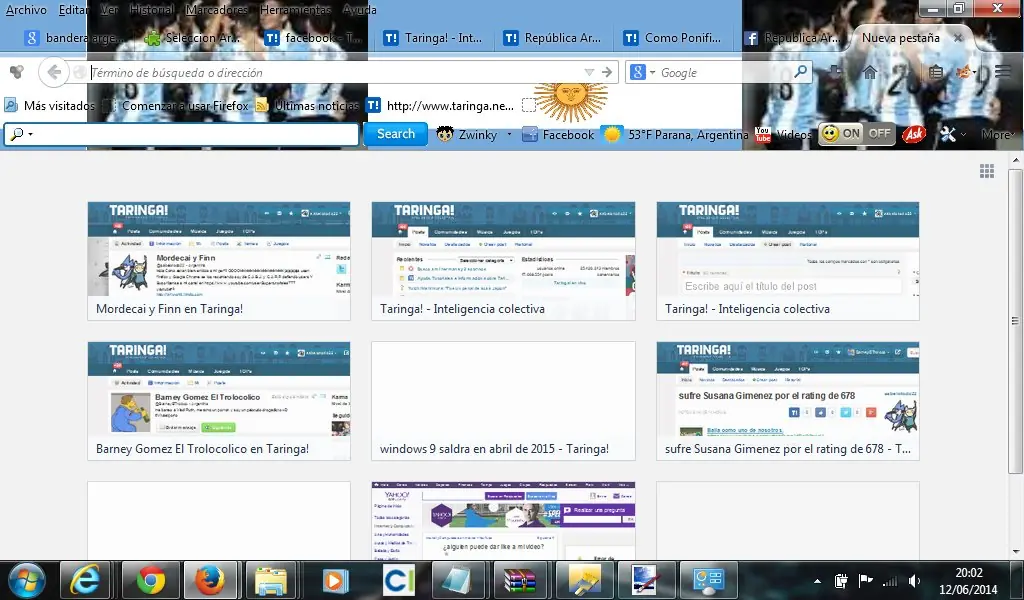
Task: Launch Internet Explorer from taskbar
Action: [x=85, y=580]
